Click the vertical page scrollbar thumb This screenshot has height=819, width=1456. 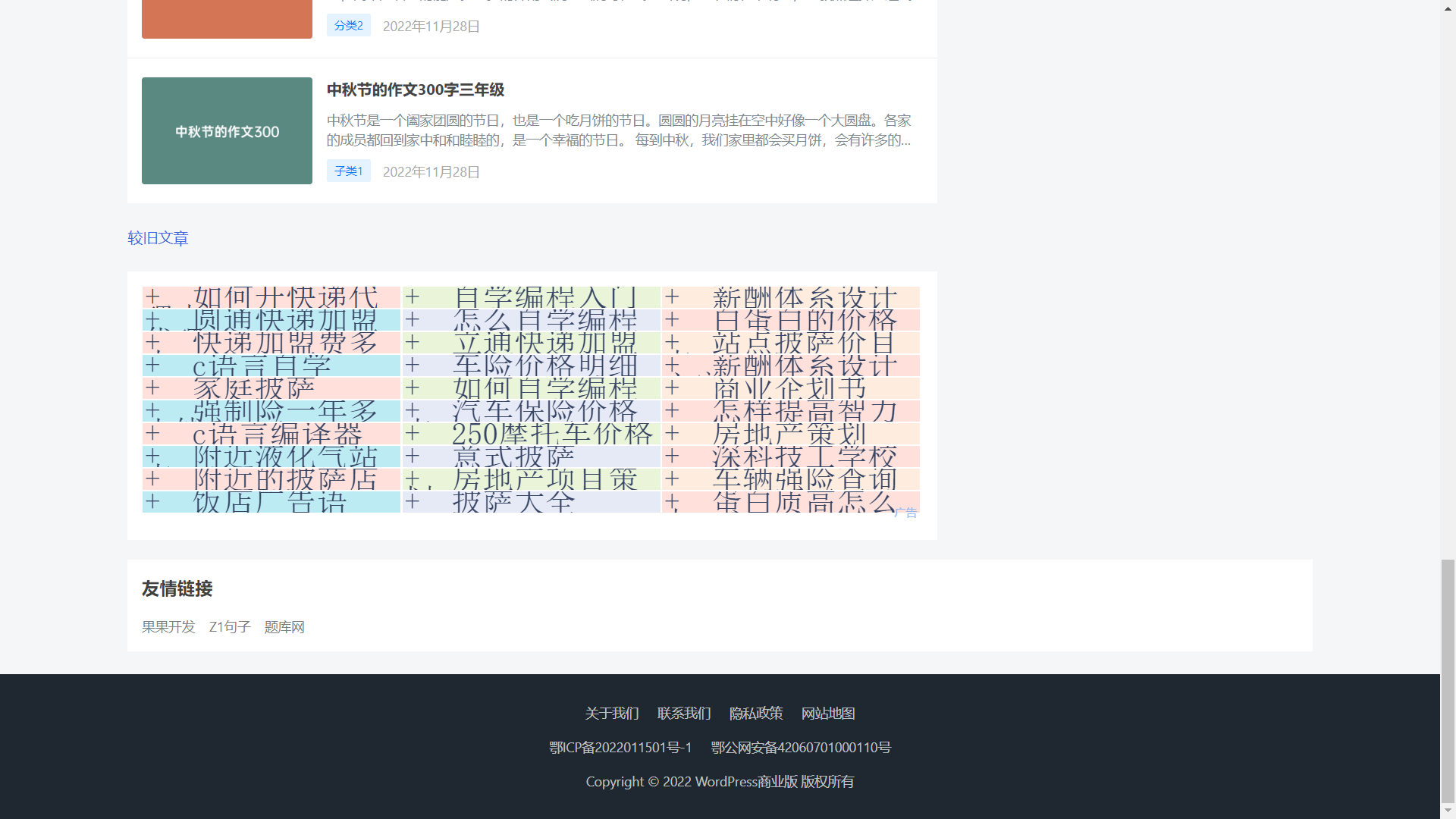pos(1448,679)
